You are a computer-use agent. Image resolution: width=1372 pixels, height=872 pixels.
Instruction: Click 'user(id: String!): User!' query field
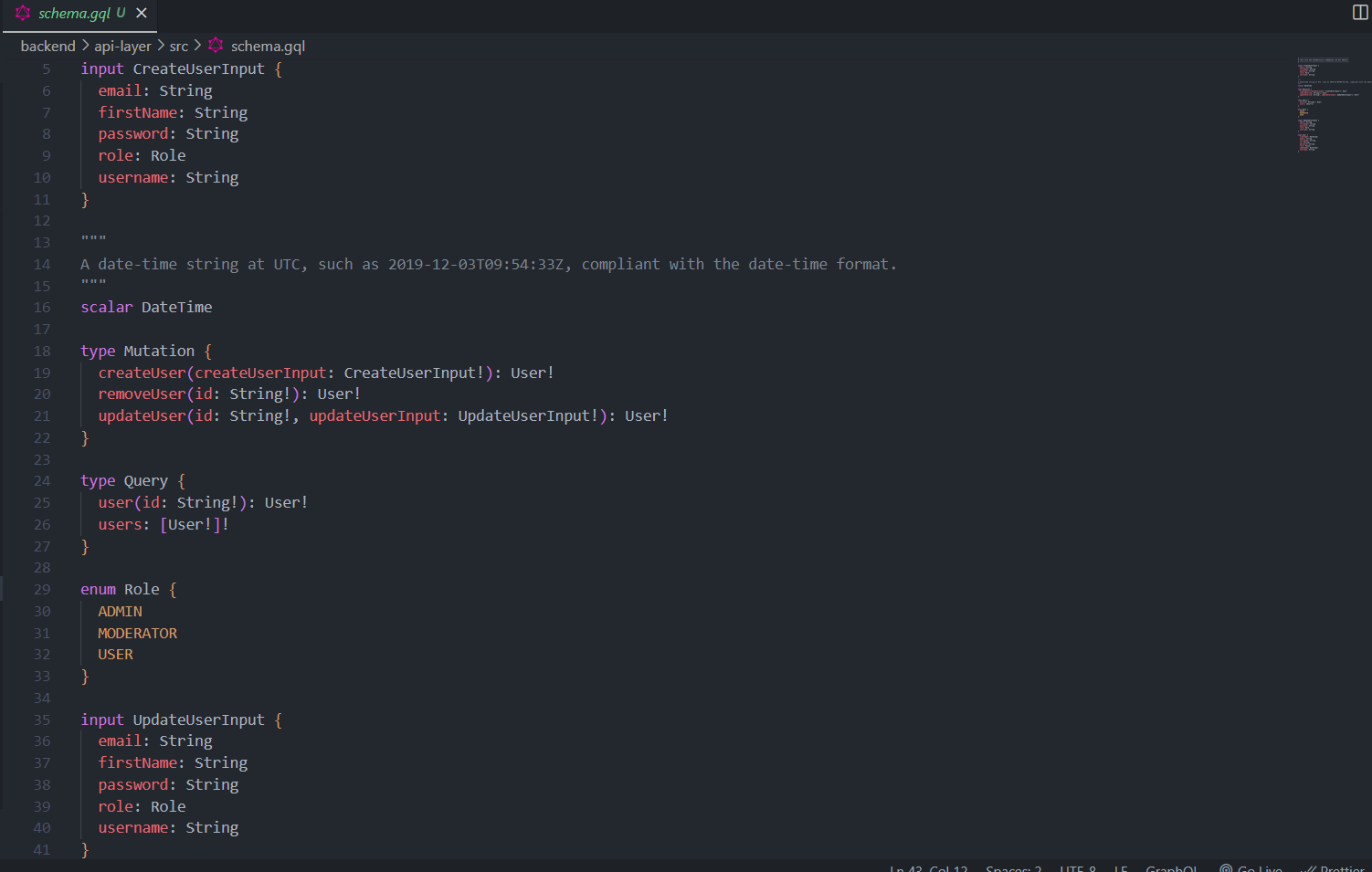pos(203,502)
